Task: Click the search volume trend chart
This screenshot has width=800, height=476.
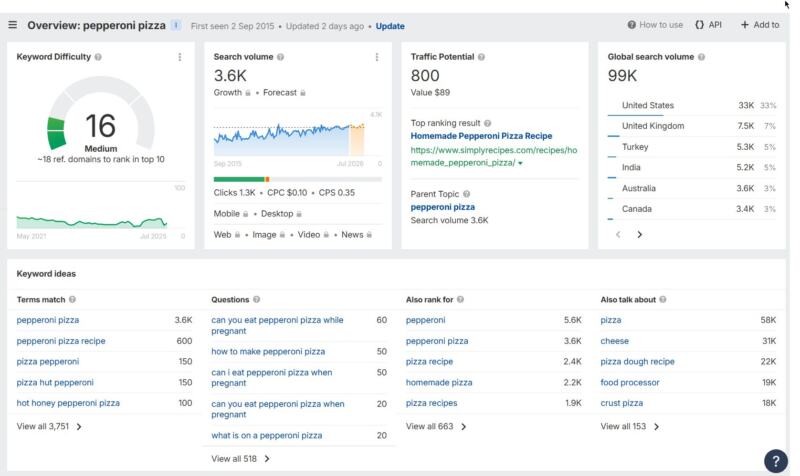Action: point(298,137)
